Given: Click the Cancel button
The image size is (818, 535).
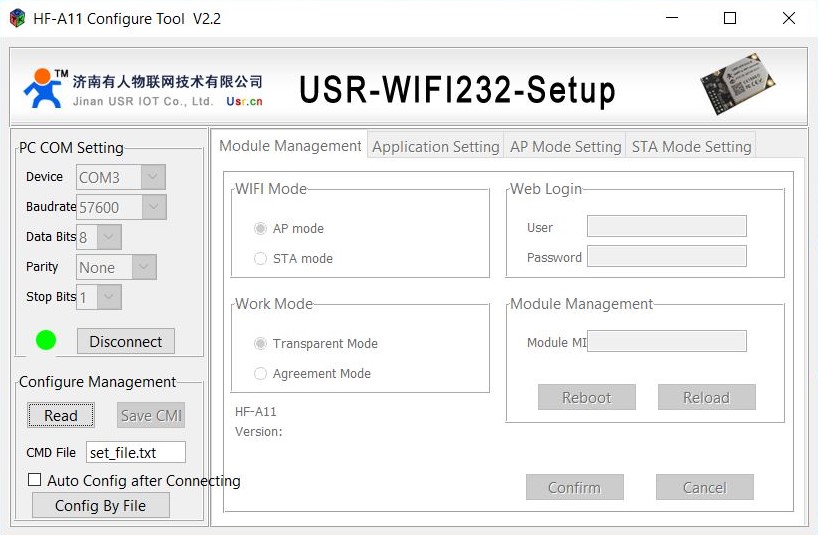Looking at the screenshot, I should pos(705,487).
